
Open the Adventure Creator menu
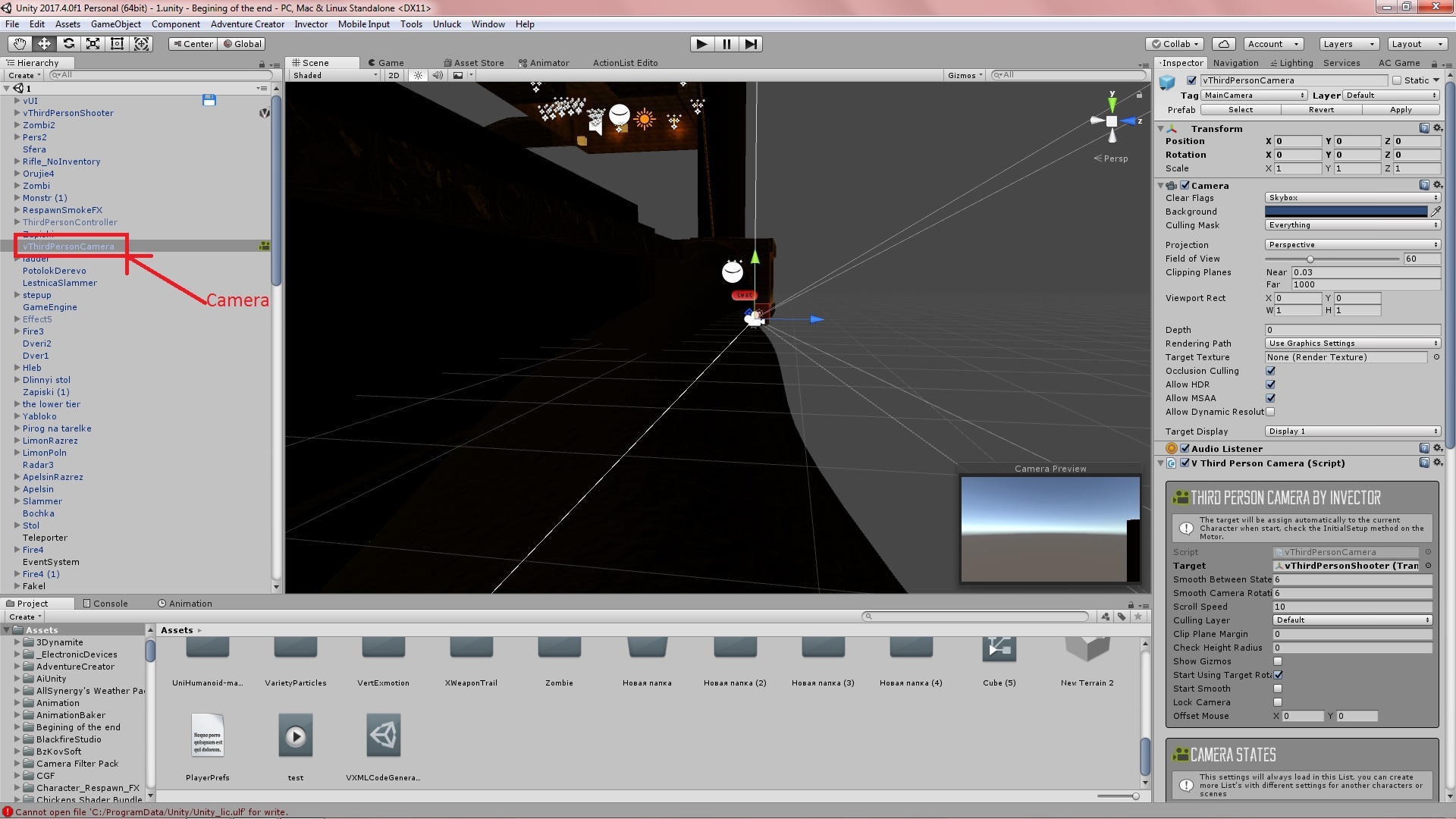[247, 24]
